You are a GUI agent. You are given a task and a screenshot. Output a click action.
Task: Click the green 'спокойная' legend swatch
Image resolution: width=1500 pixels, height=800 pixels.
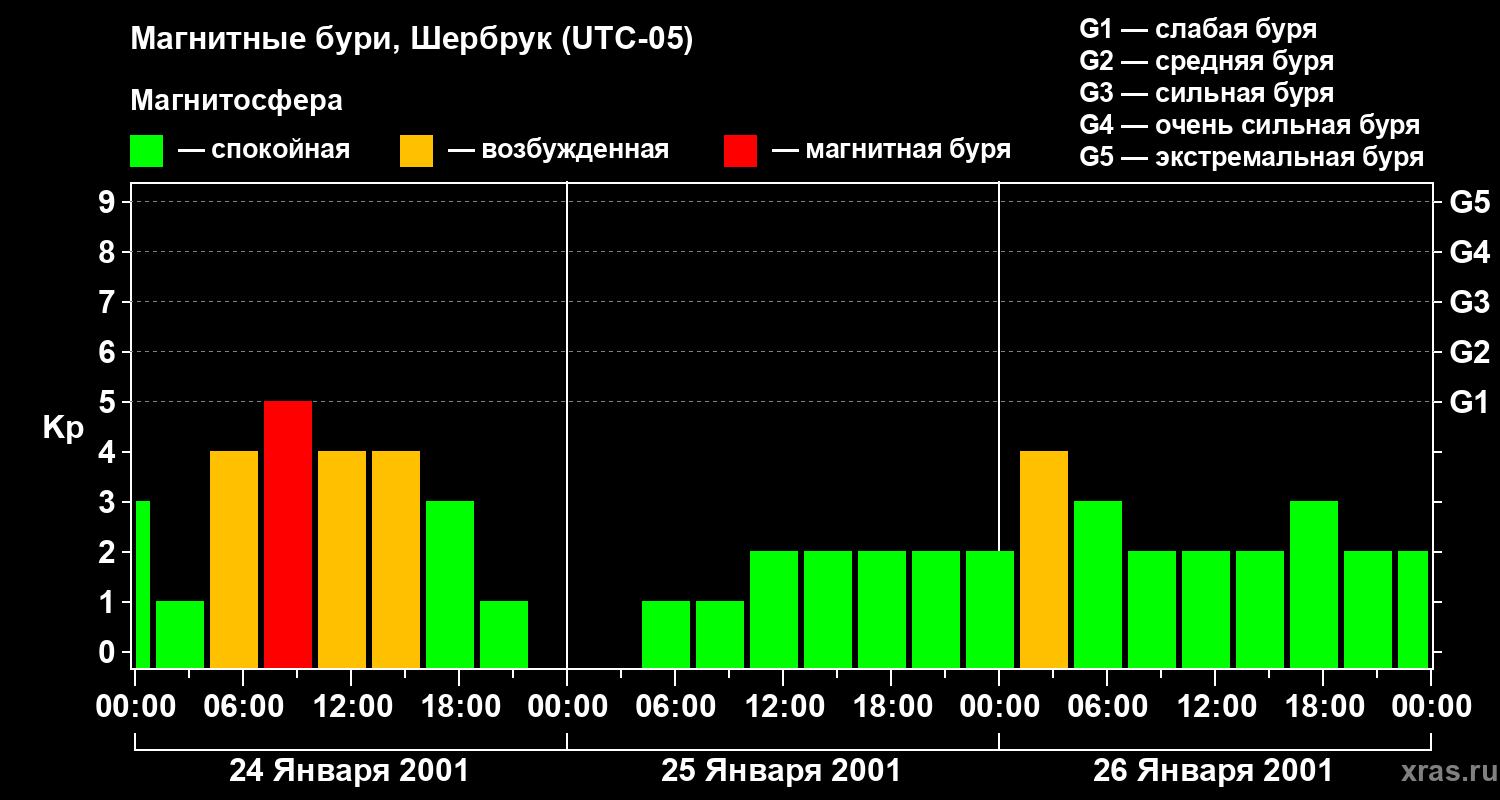[x=147, y=151]
